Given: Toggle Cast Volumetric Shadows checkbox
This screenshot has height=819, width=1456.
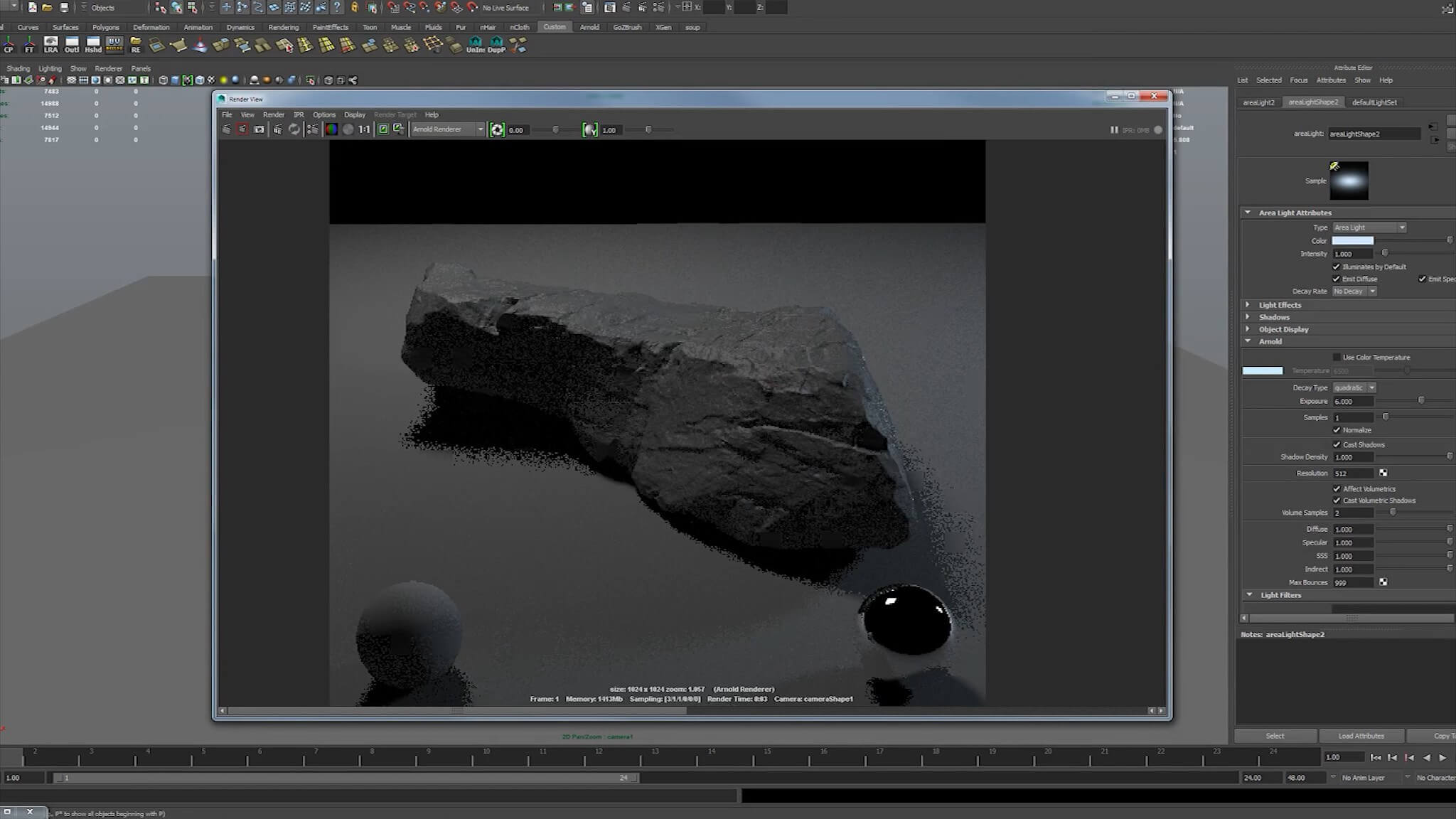Looking at the screenshot, I should pos(1337,500).
